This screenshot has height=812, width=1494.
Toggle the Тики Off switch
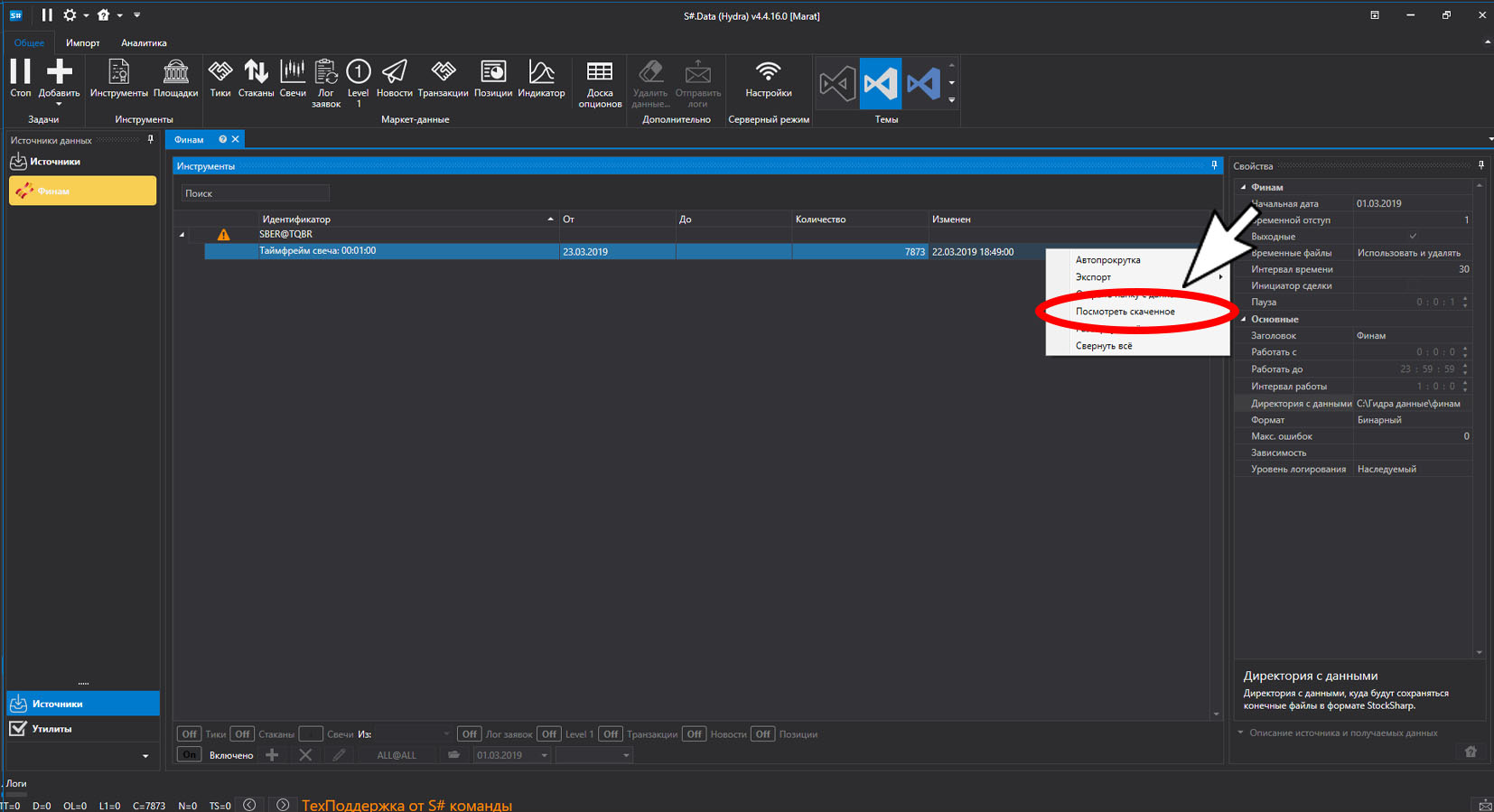tap(189, 734)
